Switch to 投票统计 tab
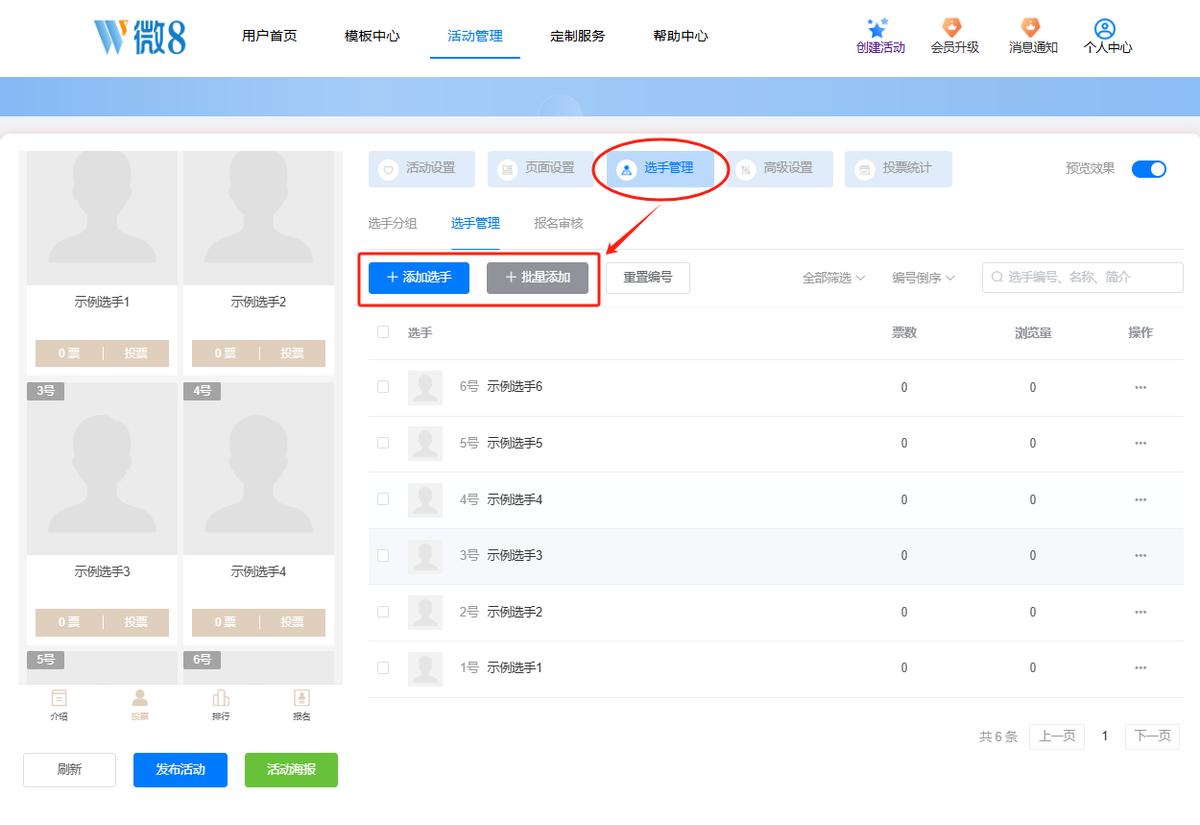This screenshot has width=1200, height=825. (898, 169)
